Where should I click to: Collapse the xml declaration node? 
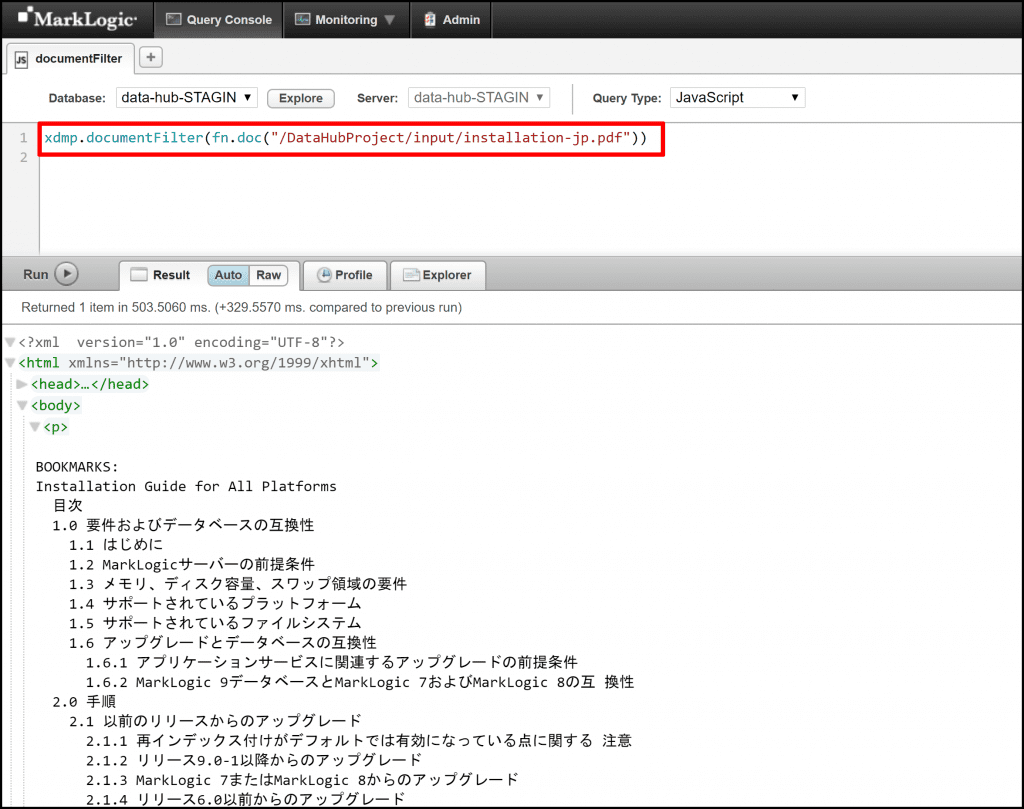[x=10, y=342]
